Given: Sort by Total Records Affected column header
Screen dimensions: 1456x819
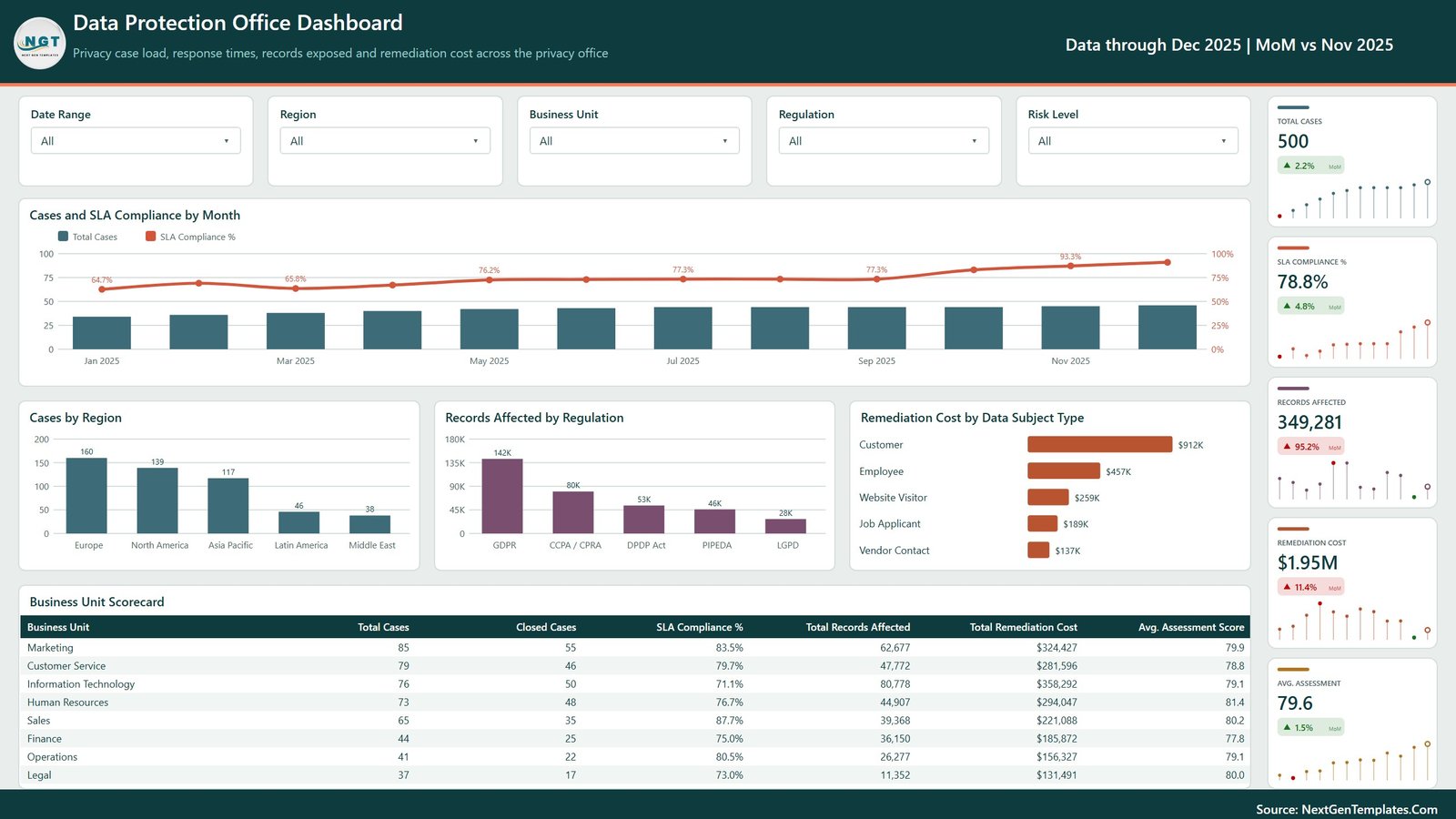Looking at the screenshot, I should pyautogui.click(x=858, y=627).
